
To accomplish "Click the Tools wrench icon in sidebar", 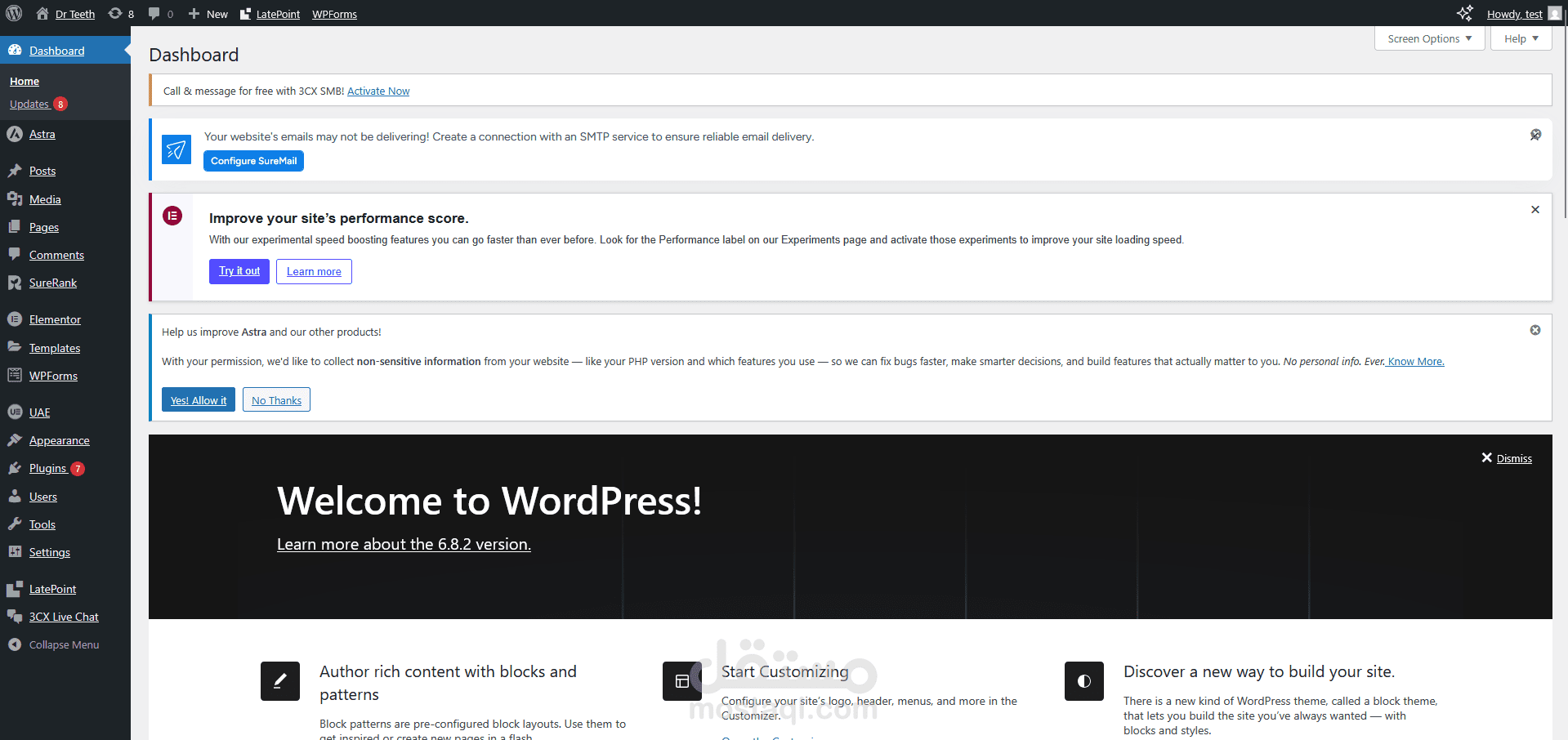I will 15,524.
